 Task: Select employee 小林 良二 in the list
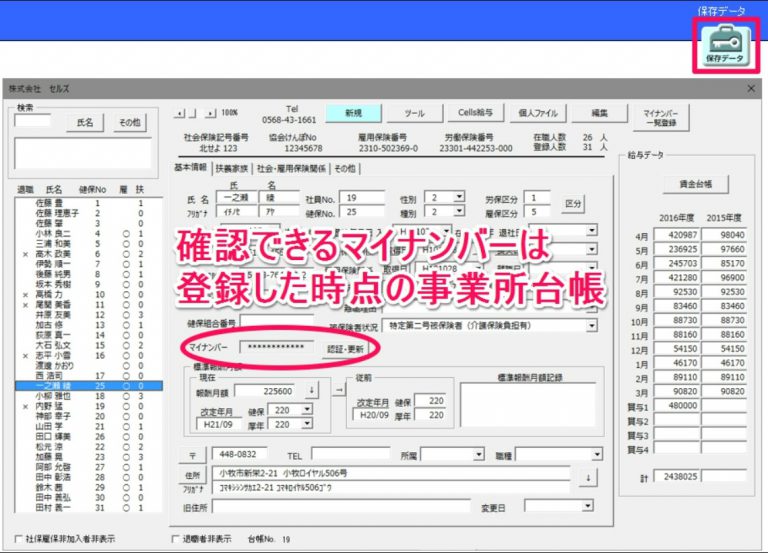(x=88, y=234)
